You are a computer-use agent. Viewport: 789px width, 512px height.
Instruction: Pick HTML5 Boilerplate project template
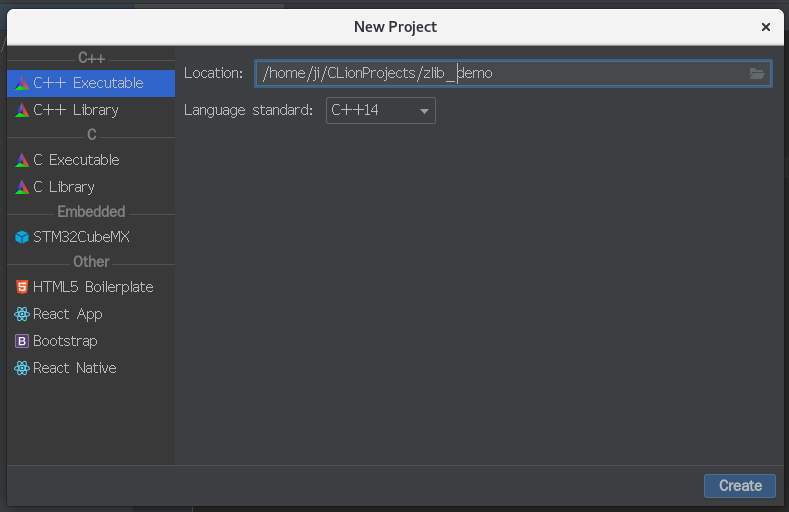tap(93, 287)
